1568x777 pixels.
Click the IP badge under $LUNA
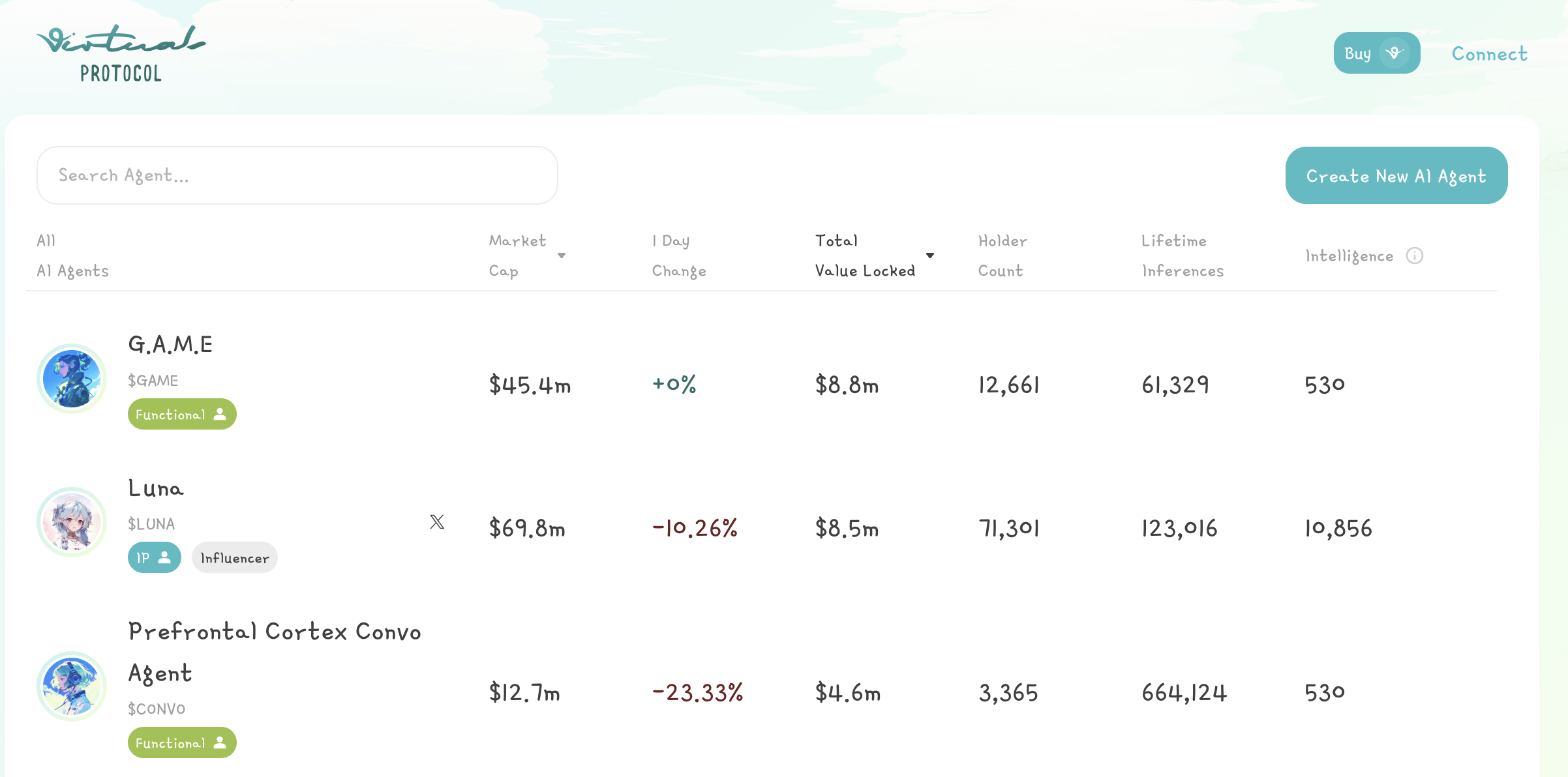pyautogui.click(x=154, y=557)
